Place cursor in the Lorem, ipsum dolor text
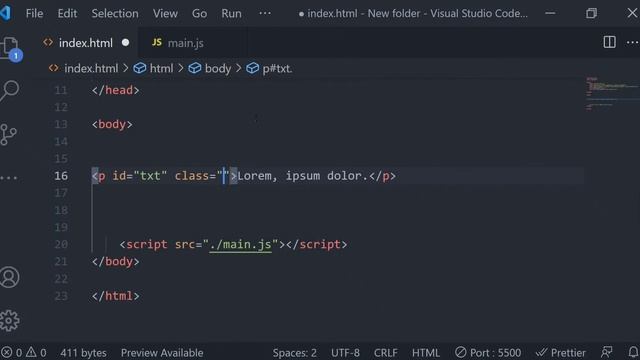 click(303, 176)
